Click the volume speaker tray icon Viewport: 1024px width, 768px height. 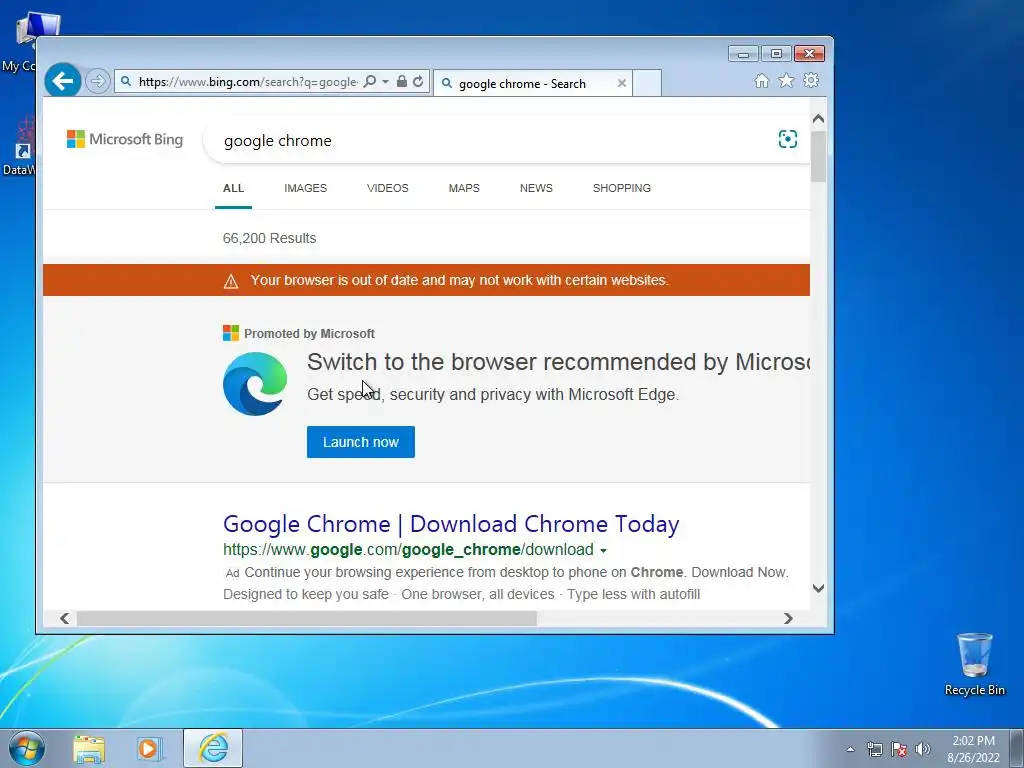tap(922, 749)
